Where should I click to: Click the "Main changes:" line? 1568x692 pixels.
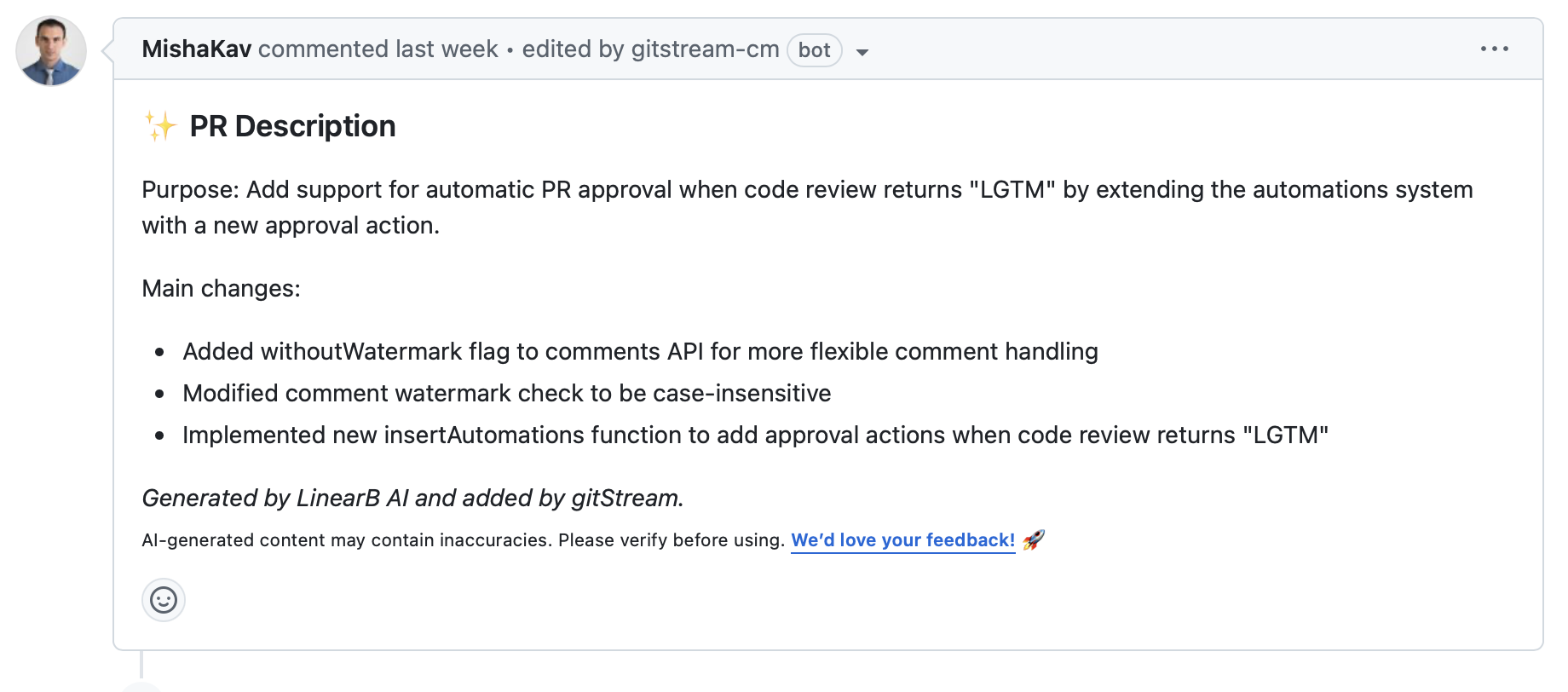click(x=221, y=289)
